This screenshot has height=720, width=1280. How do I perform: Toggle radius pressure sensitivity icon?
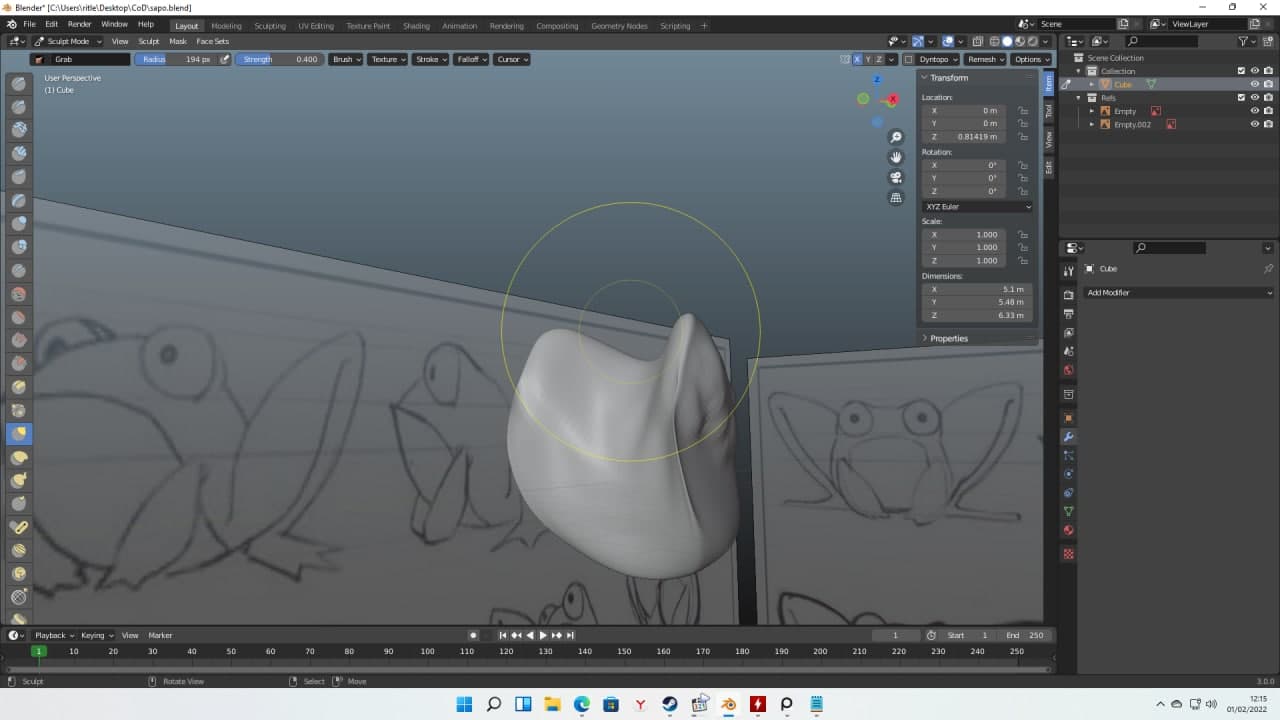(225, 59)
